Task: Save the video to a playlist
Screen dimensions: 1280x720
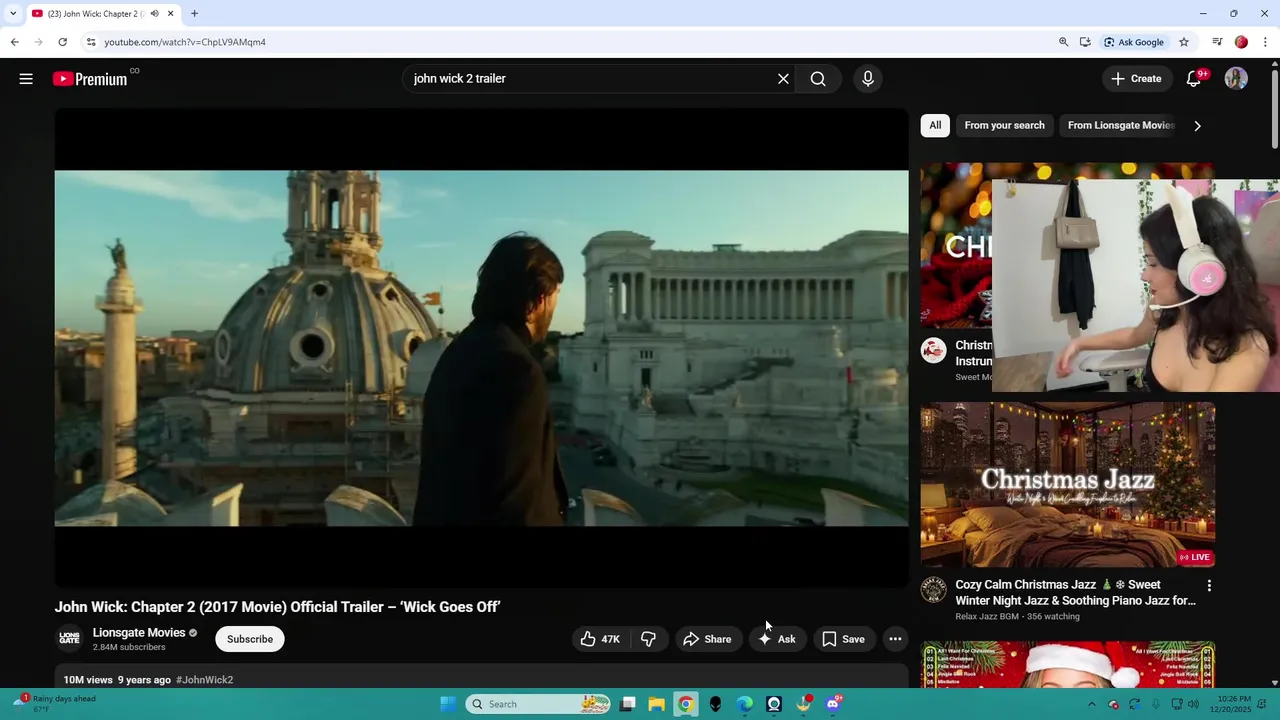Action: pyautogui.click(x=843, y=639)
